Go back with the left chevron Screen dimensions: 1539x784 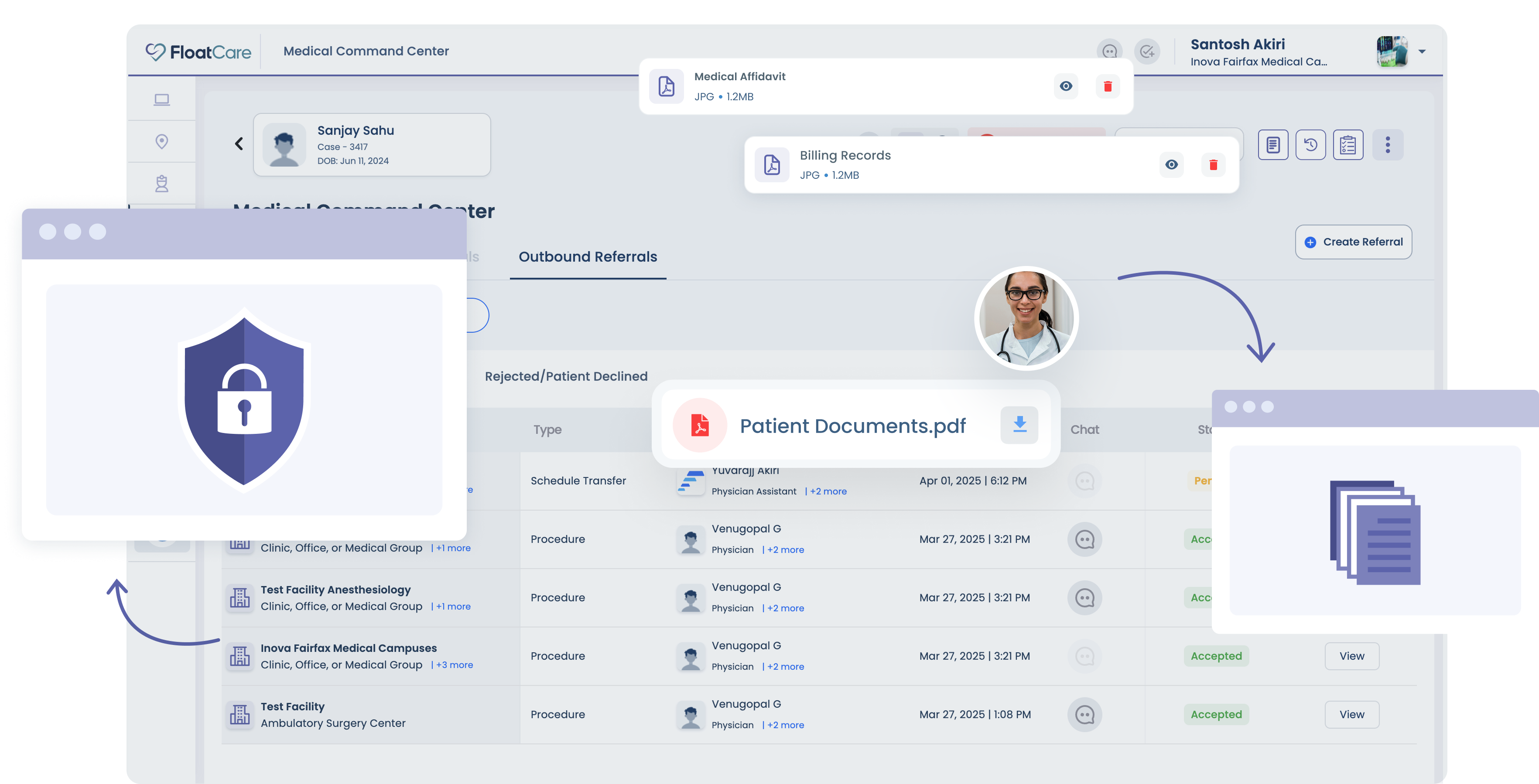point(238,143)
